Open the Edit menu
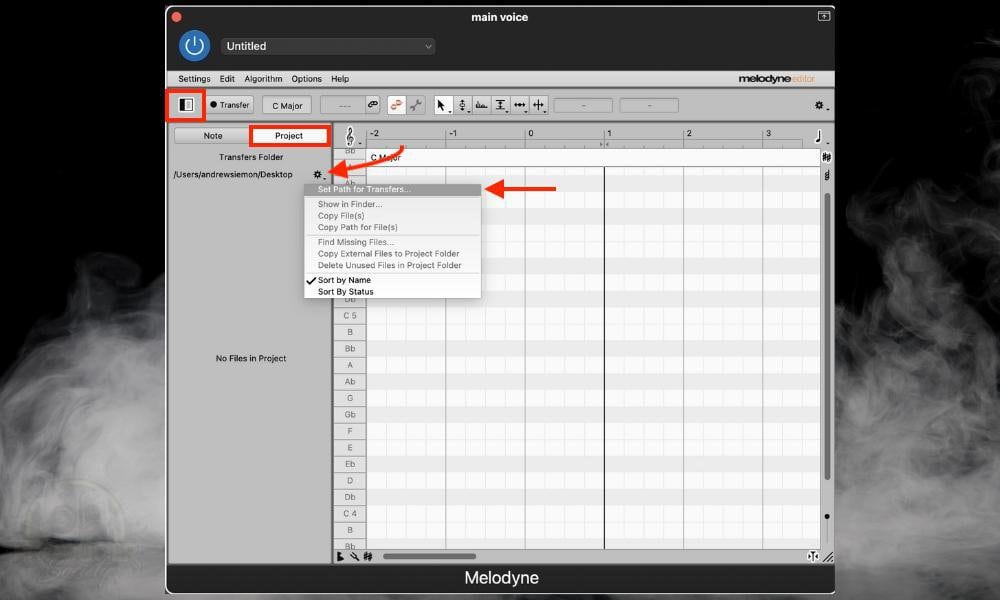This screenshot has width=1000, height=600. point(227,79)
